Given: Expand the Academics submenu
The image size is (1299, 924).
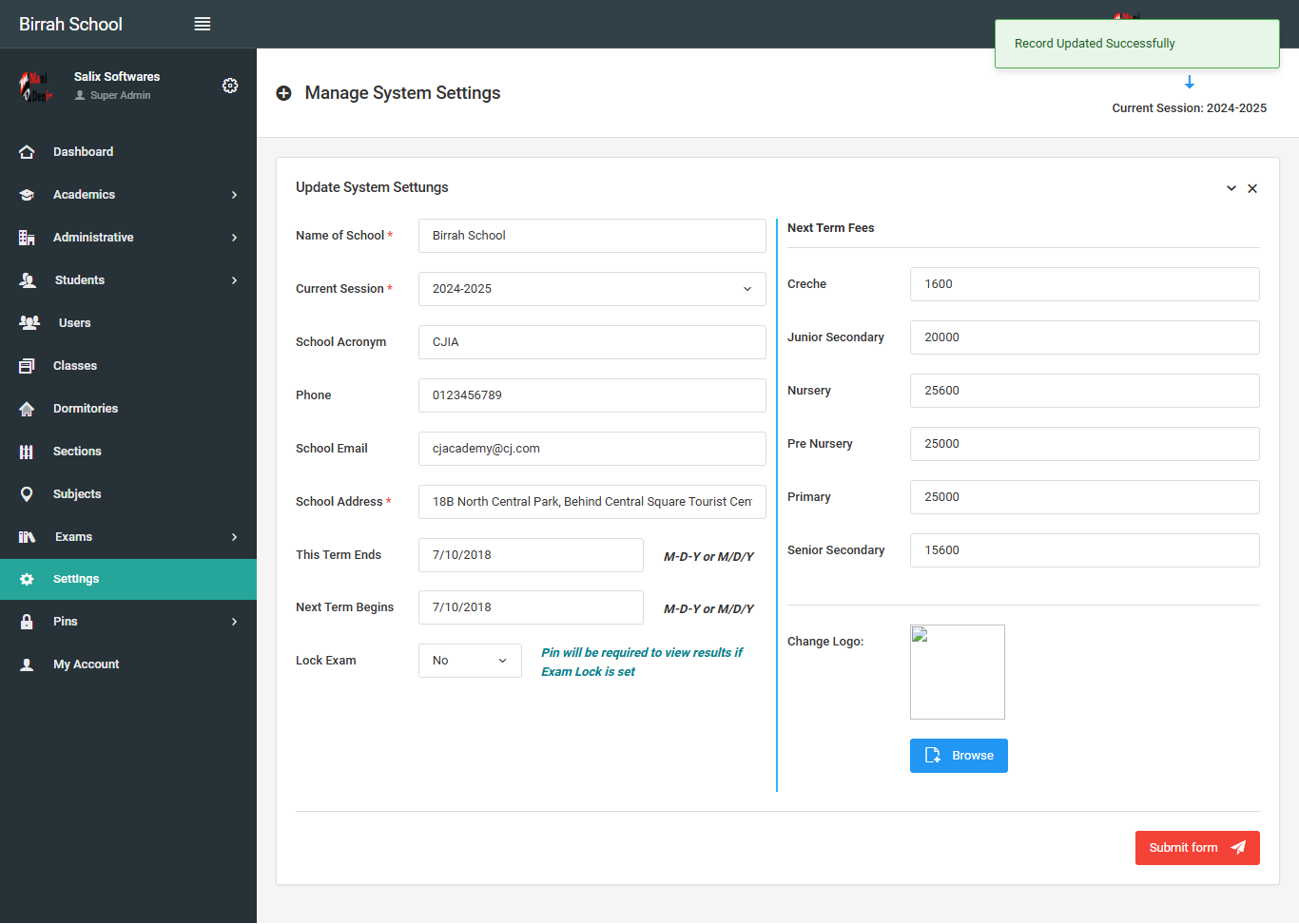Looking at the screenshot, I should [x=234, y=195].
